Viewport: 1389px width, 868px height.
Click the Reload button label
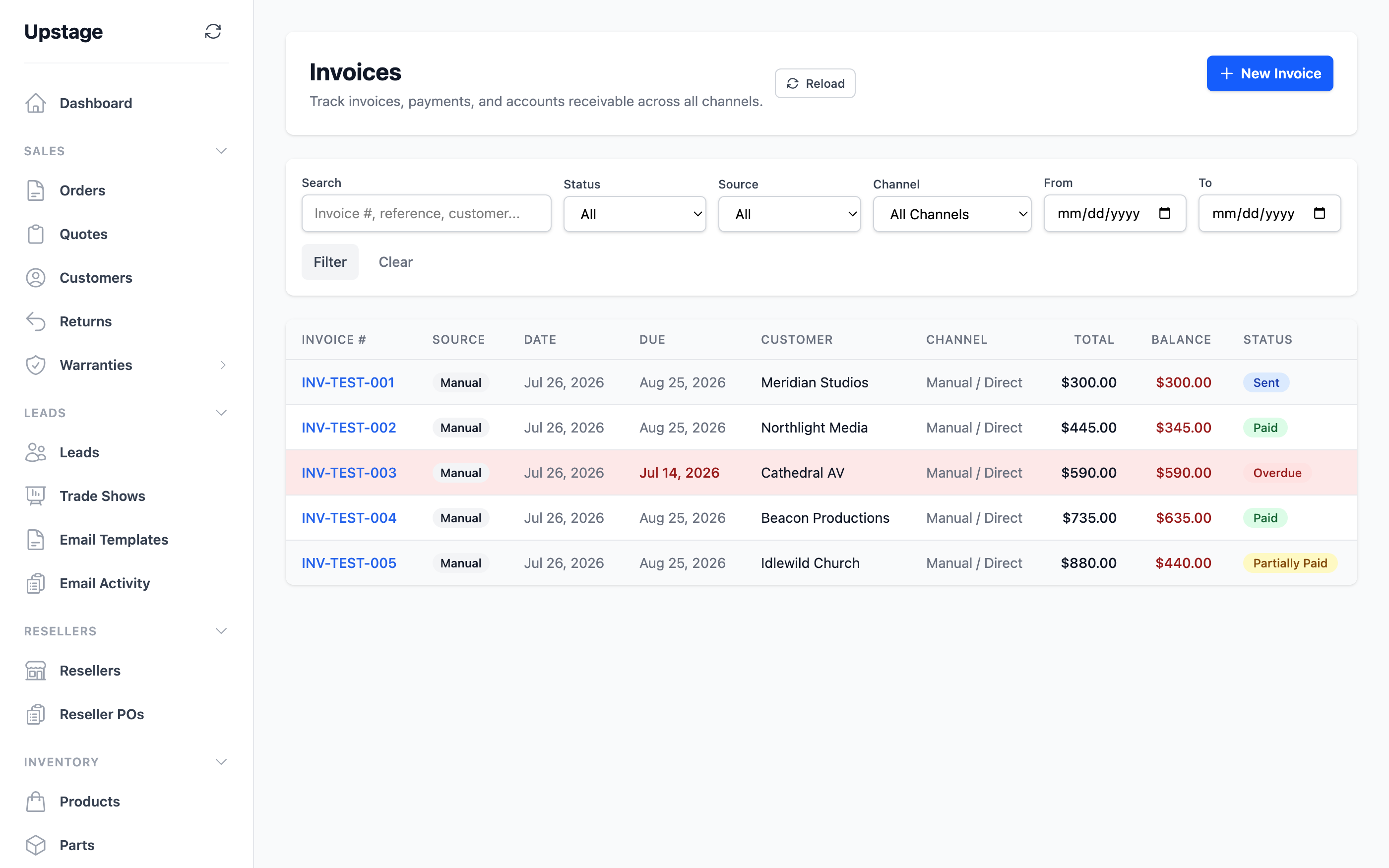[x=825, y=84]
